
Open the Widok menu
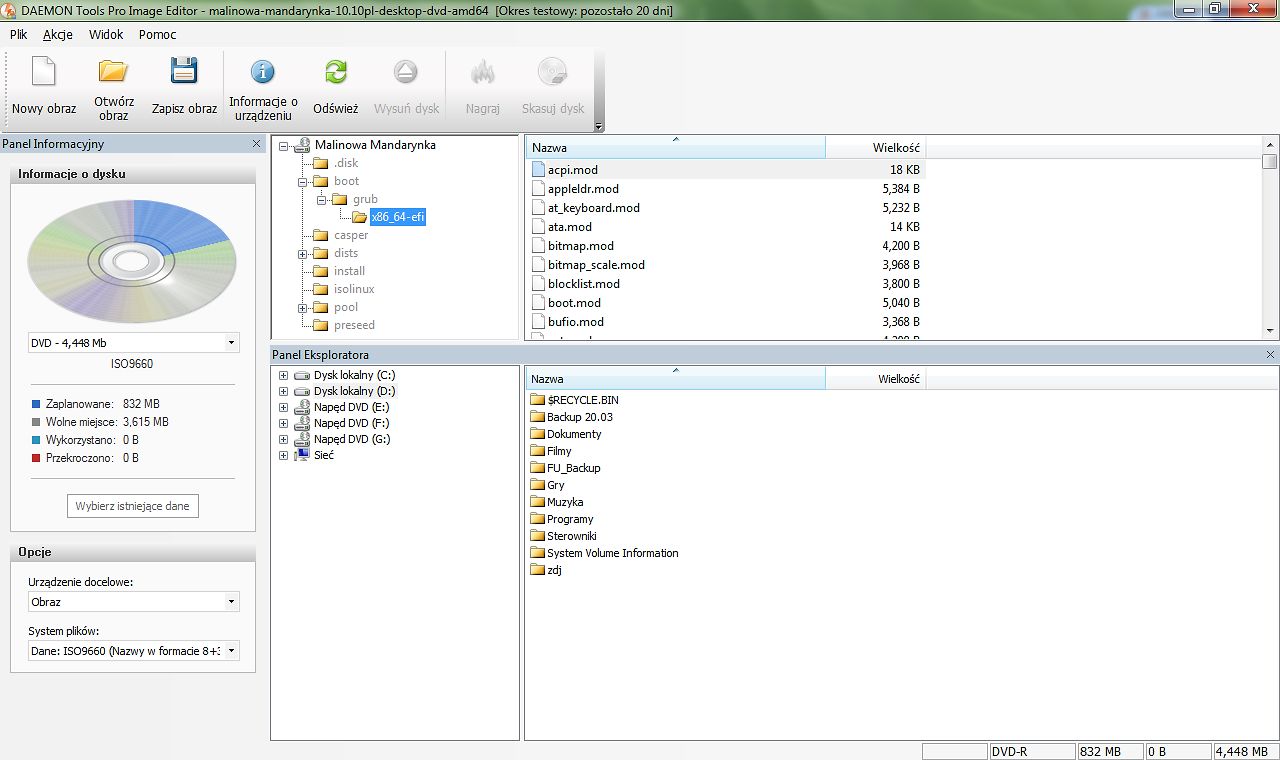pos(106,34)
